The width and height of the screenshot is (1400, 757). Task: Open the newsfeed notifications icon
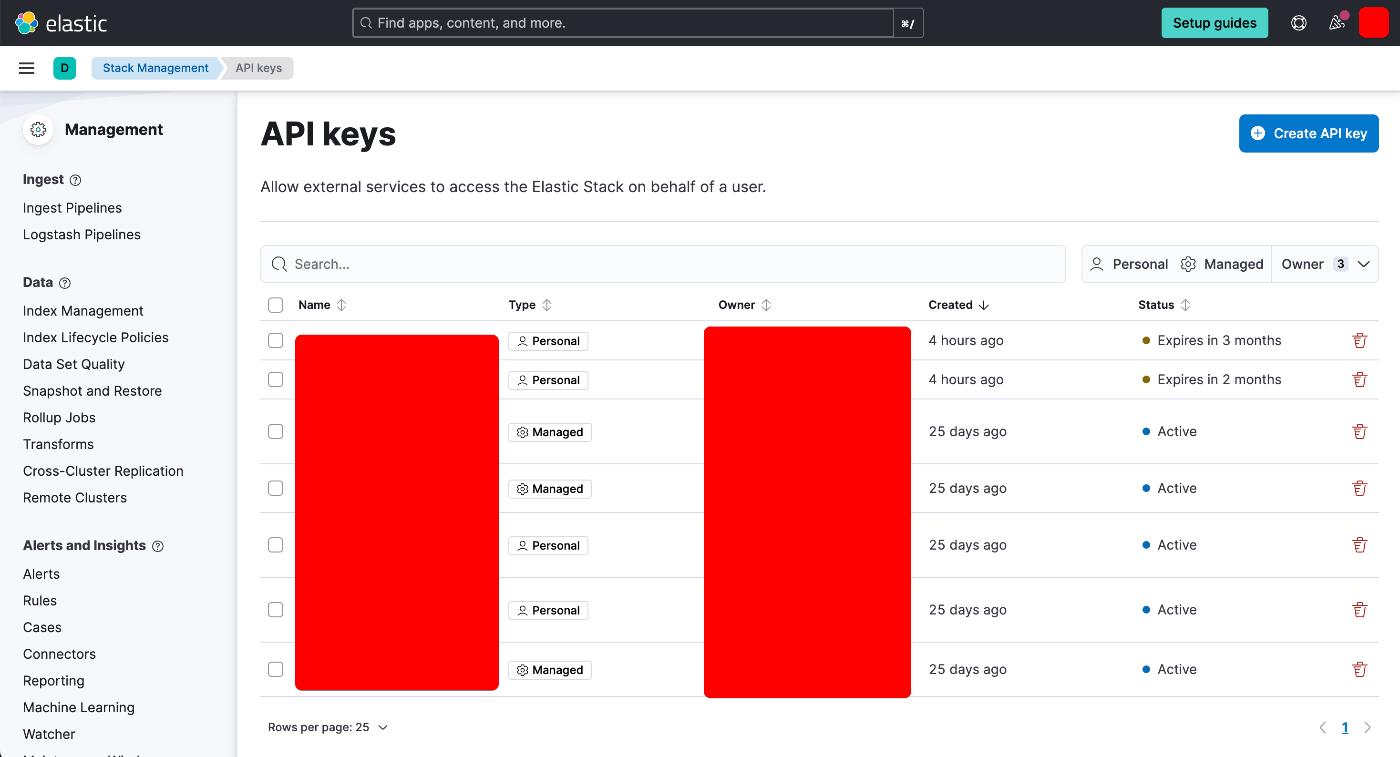click(1337, 23)
